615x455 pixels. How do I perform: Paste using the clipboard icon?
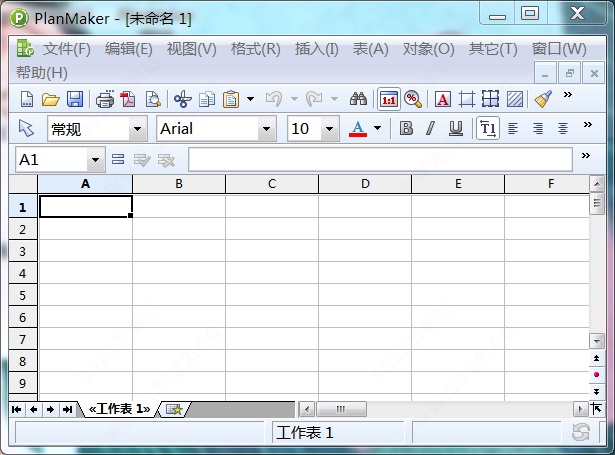click(x=231, y=99)
